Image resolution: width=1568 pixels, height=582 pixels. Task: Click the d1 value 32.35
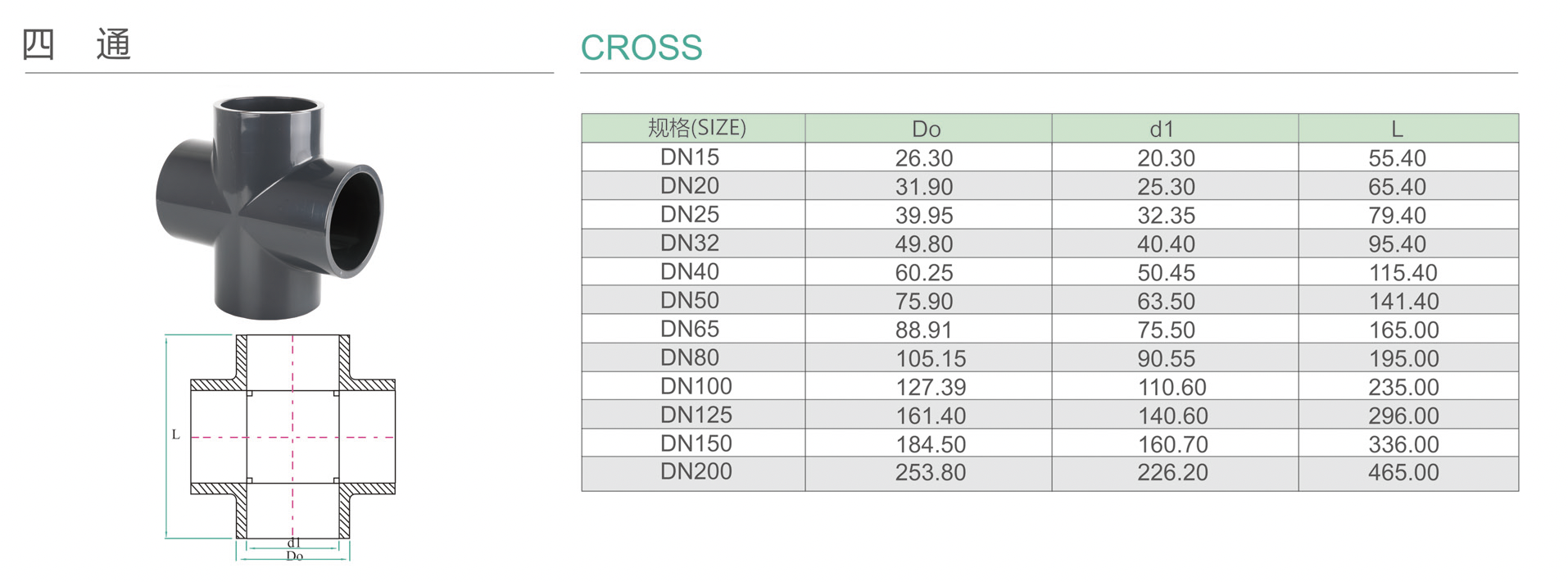pyautogui.click(x=1166, y=216)
